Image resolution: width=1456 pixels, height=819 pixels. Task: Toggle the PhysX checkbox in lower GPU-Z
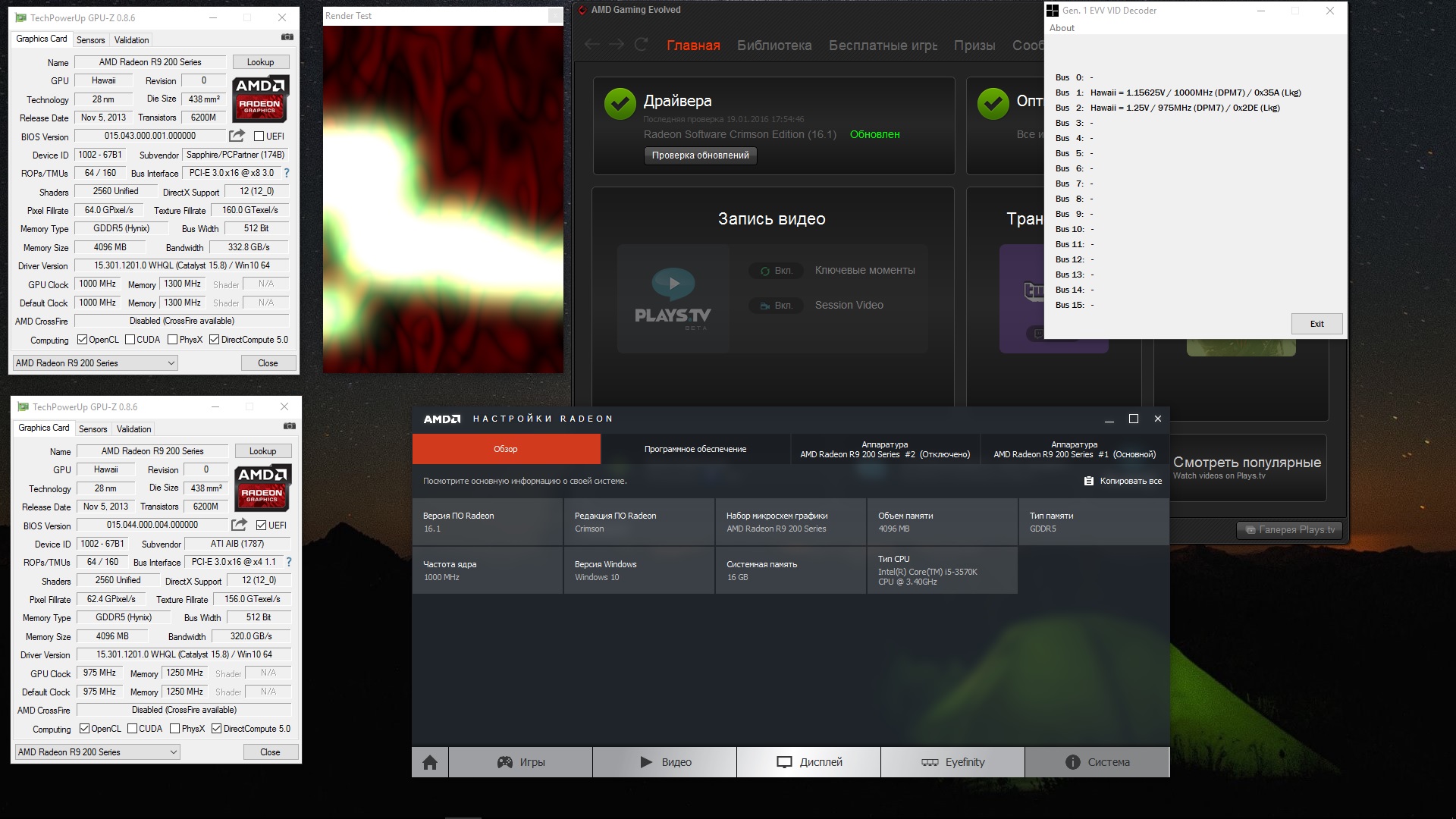175,729
